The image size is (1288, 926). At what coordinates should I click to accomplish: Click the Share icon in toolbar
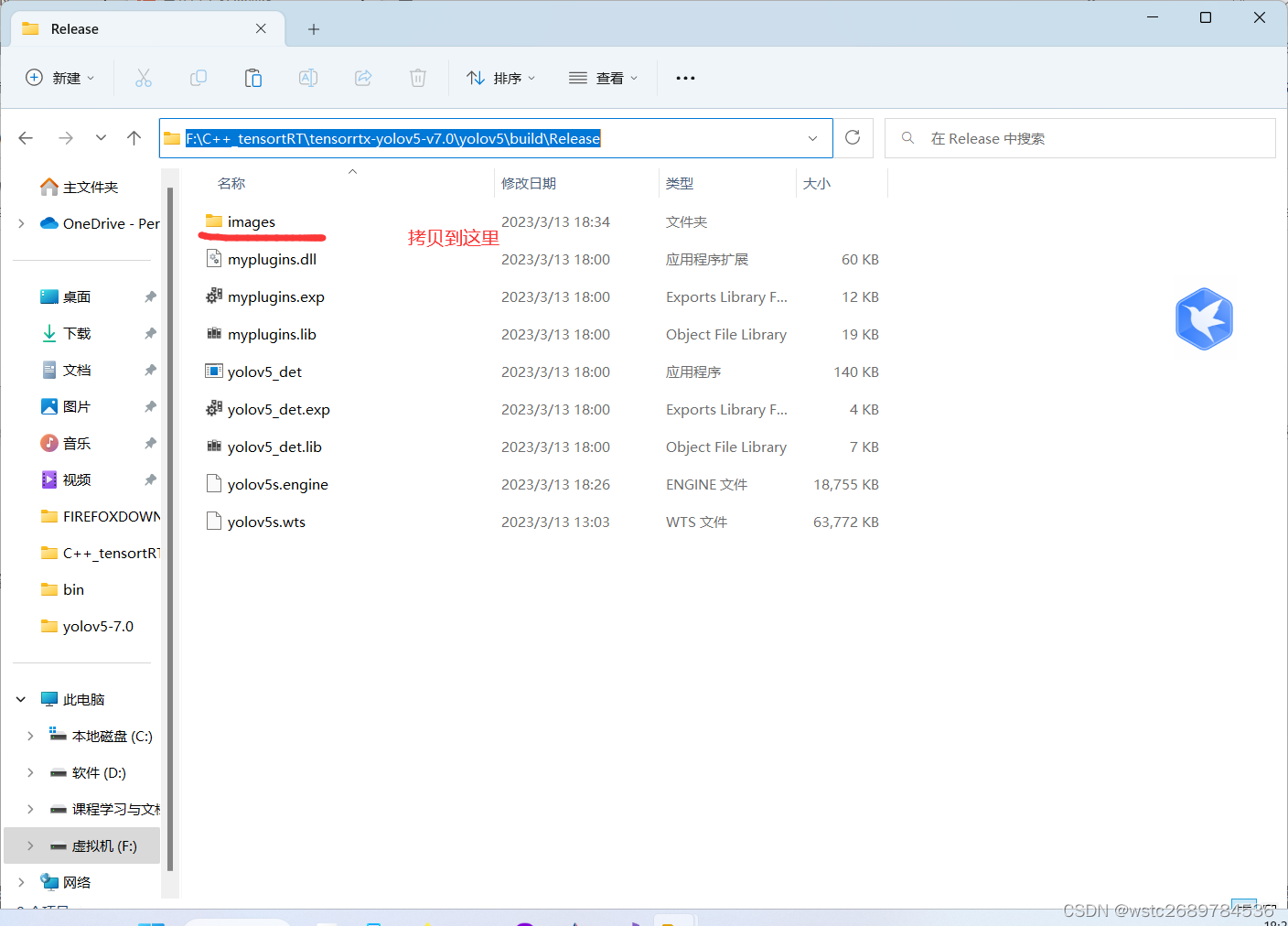pyautogui.click(x=363, y=78)
